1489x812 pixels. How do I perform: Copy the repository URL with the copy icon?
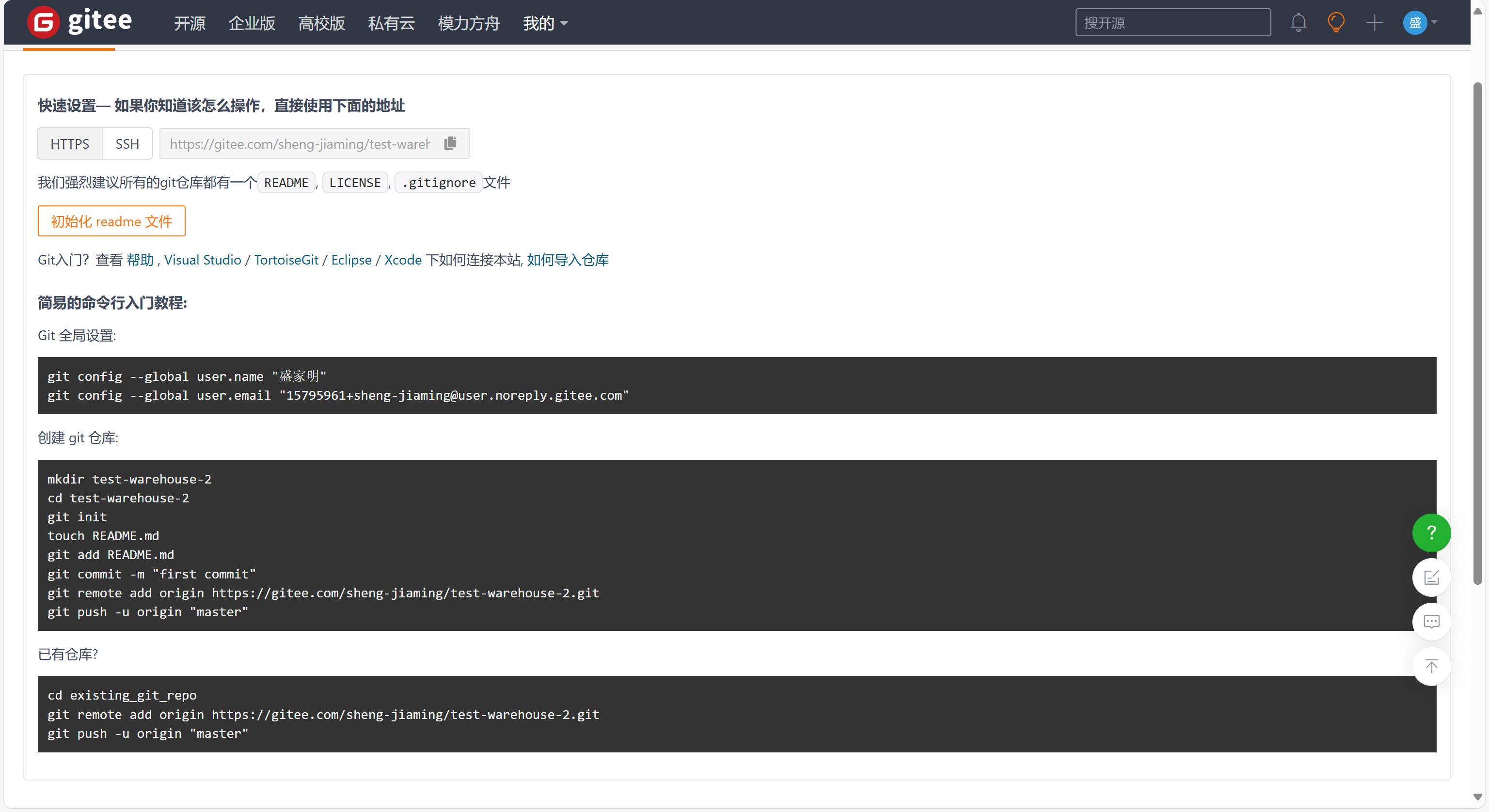click(x=450, y=143)
